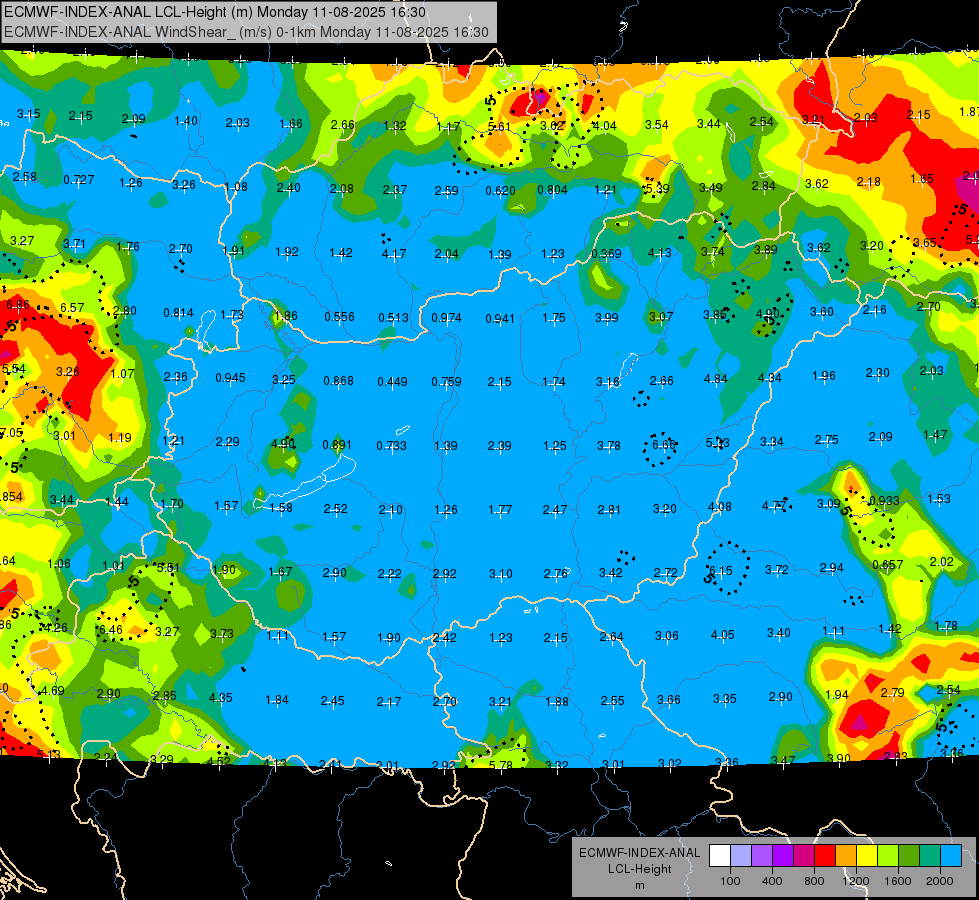The image size is (979, 900).
Task: Click the wind shear value 5.78
Action: point(501,764)
